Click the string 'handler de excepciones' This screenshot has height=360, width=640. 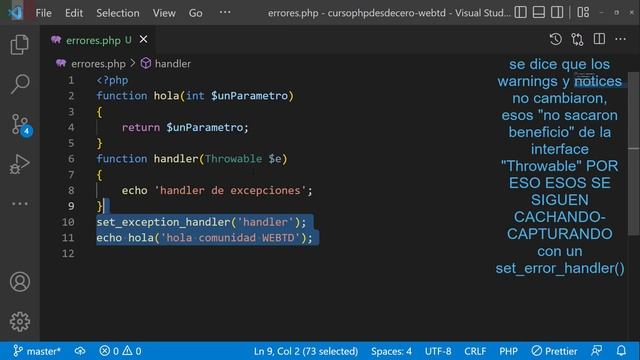click(x=230, y=191)
